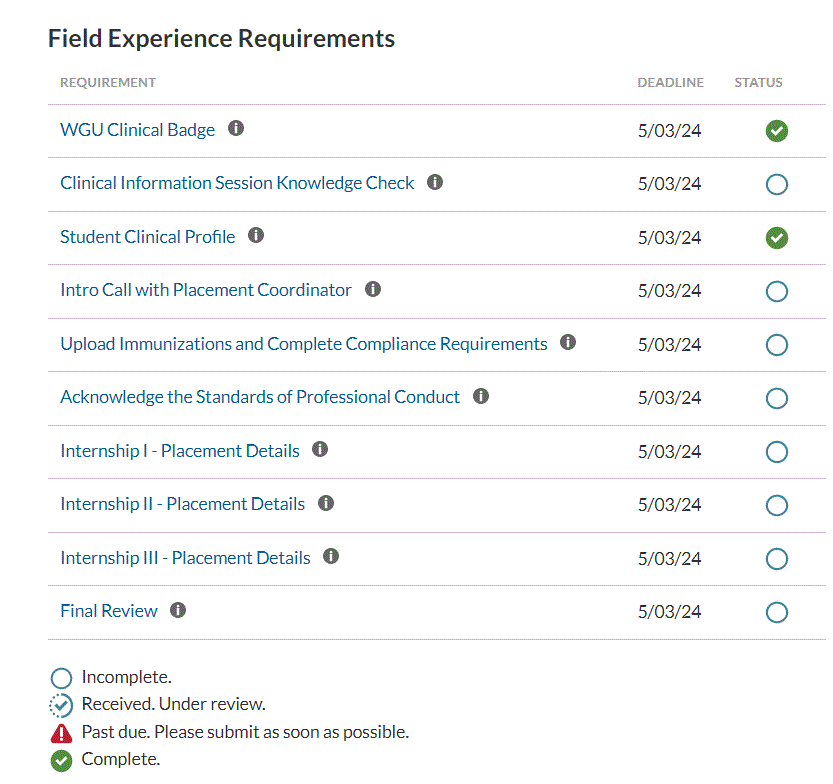Open Internship II - Placement Details link
The height and width of the screenshot is (784, 833).
point(182,504)
